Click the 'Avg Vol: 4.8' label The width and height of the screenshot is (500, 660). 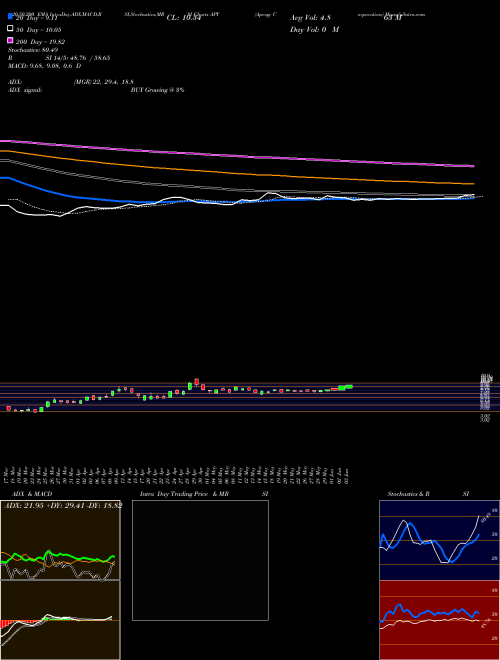(310, 18)
